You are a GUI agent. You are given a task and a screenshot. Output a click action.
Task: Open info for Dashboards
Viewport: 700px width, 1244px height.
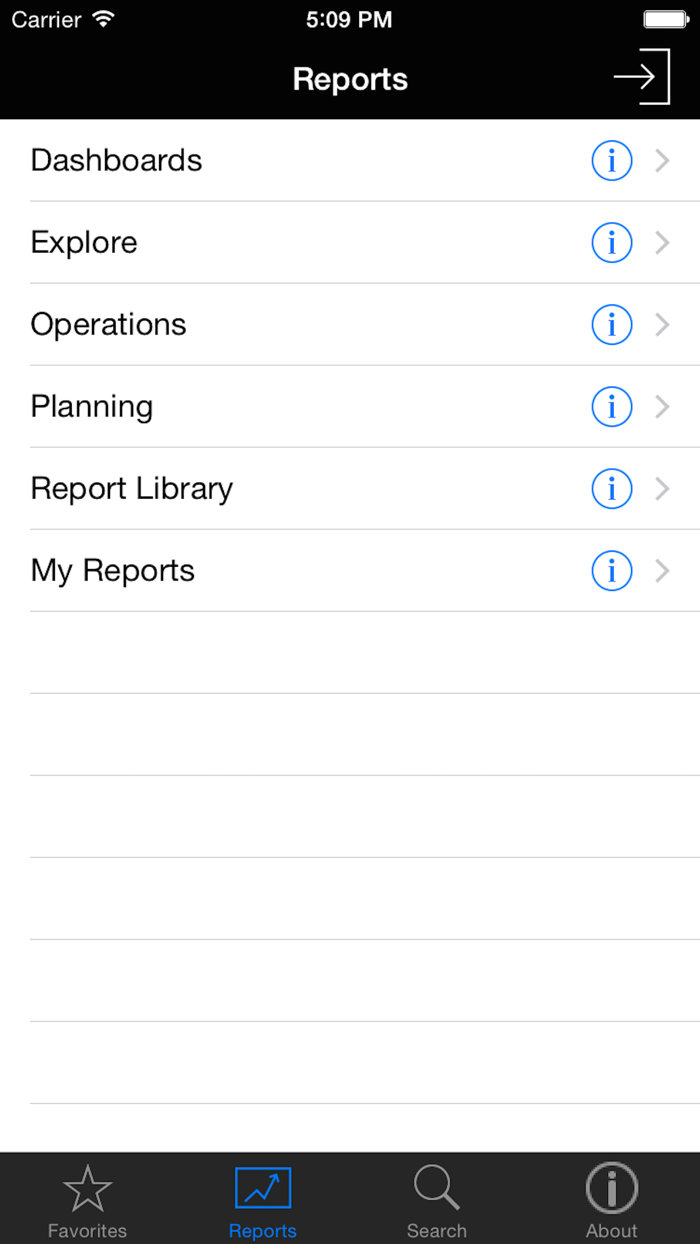point(612,161)
